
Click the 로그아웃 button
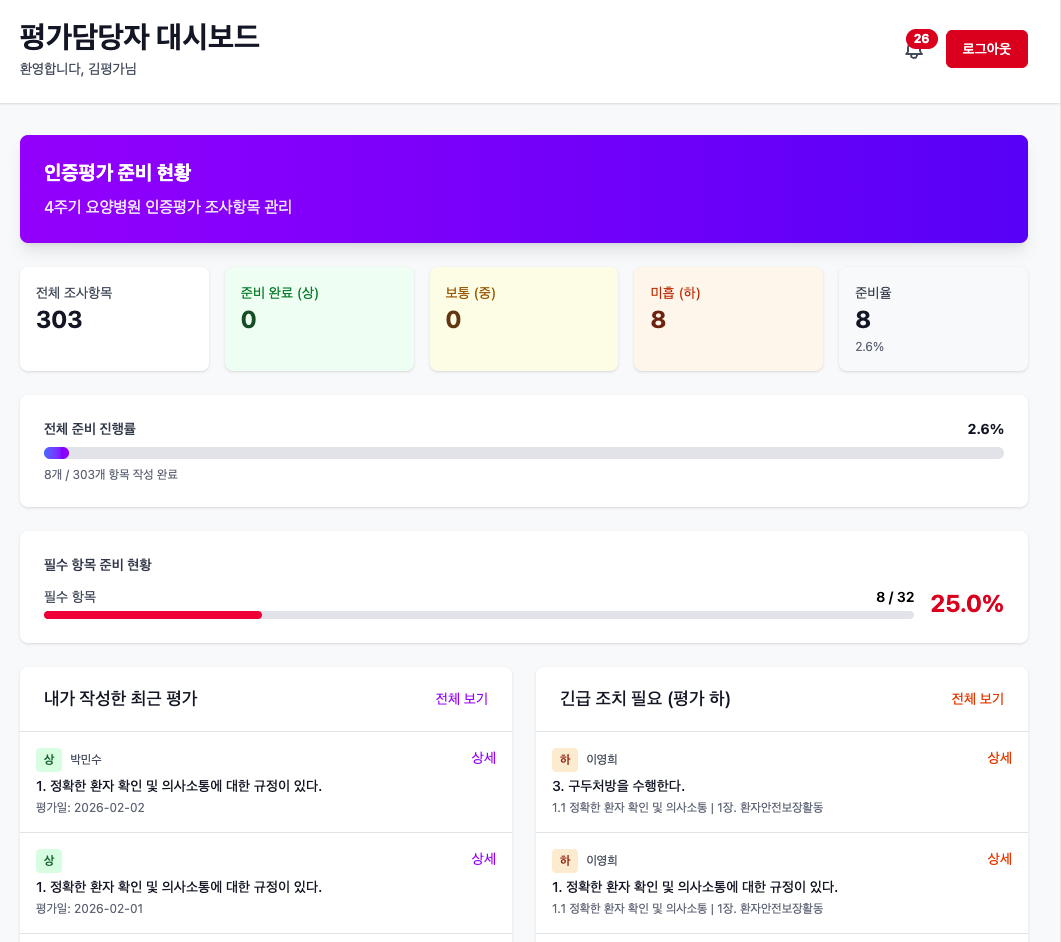pos(986,48)
